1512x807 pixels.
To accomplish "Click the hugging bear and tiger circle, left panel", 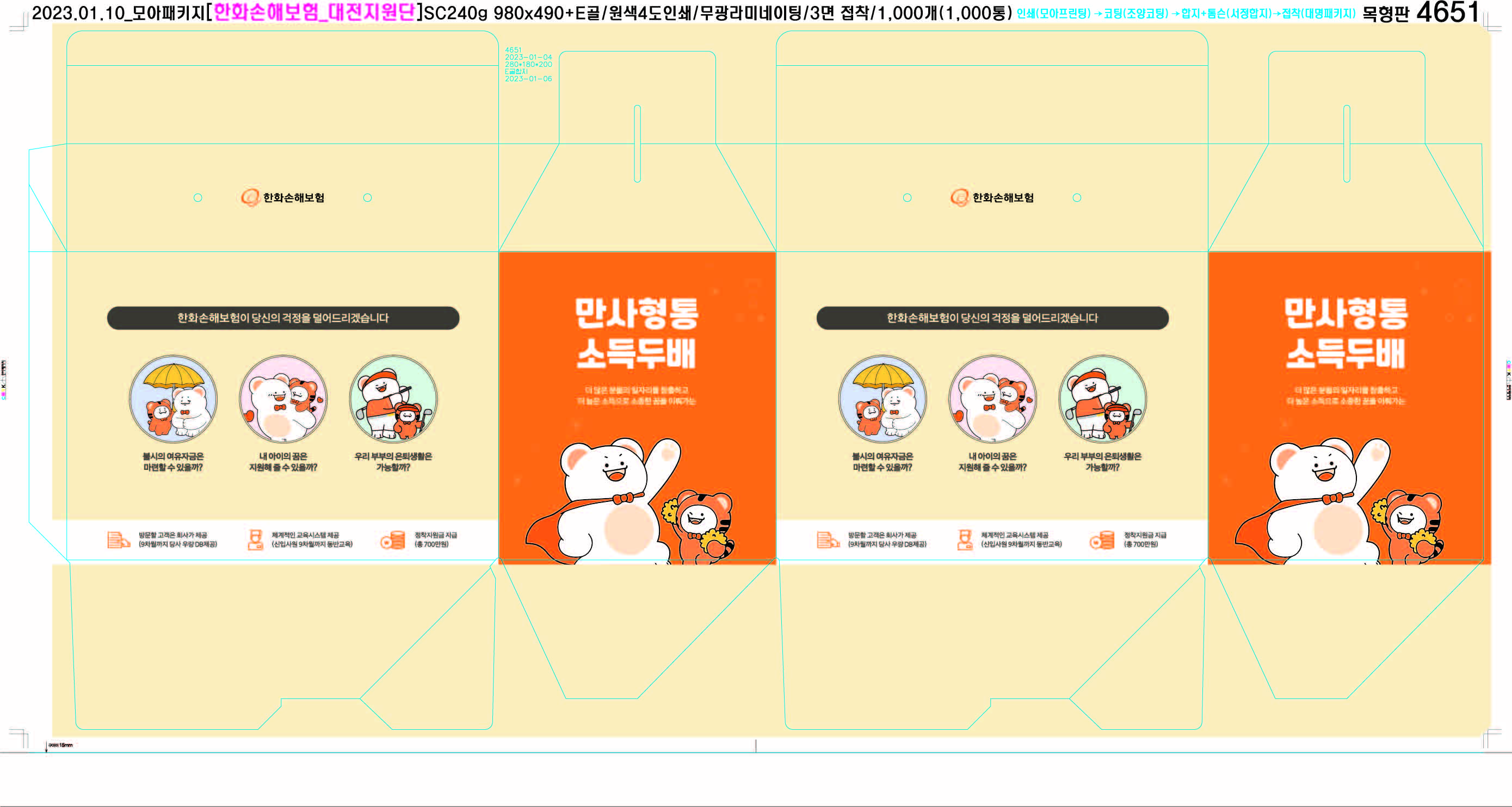I will [x=283, y=399].
